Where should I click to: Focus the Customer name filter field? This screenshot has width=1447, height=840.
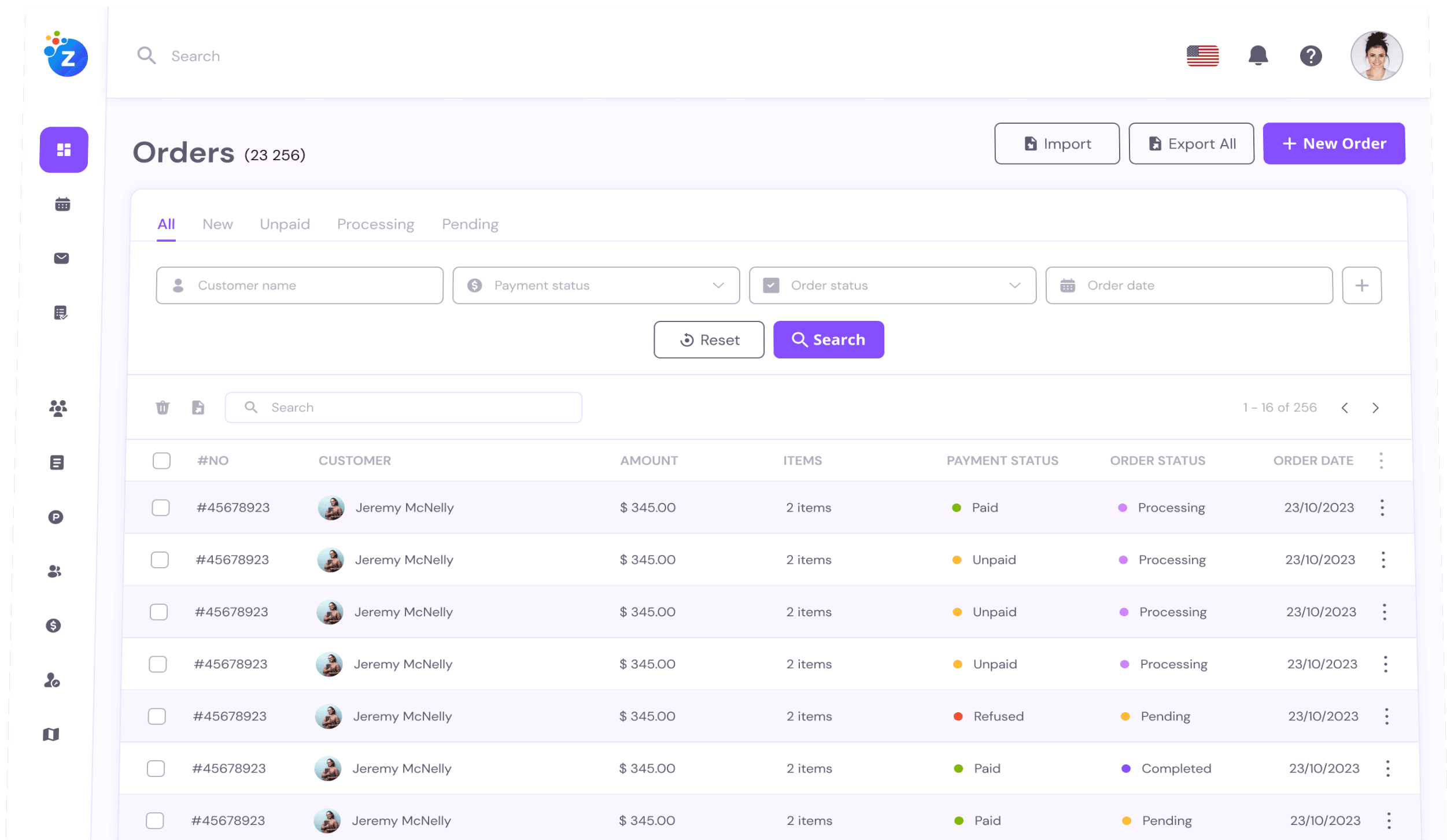pyautogui.click(x=300, y=286)
